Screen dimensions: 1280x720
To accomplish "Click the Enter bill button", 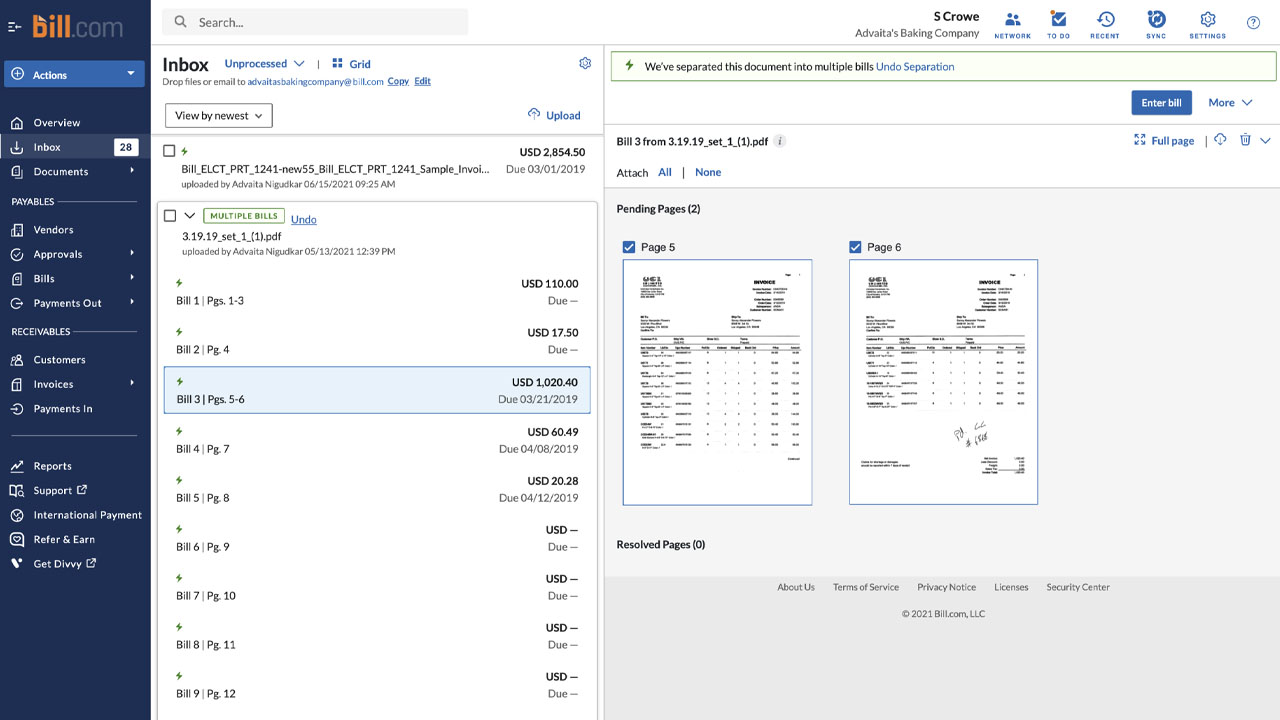I will (x=1161, y=102).
